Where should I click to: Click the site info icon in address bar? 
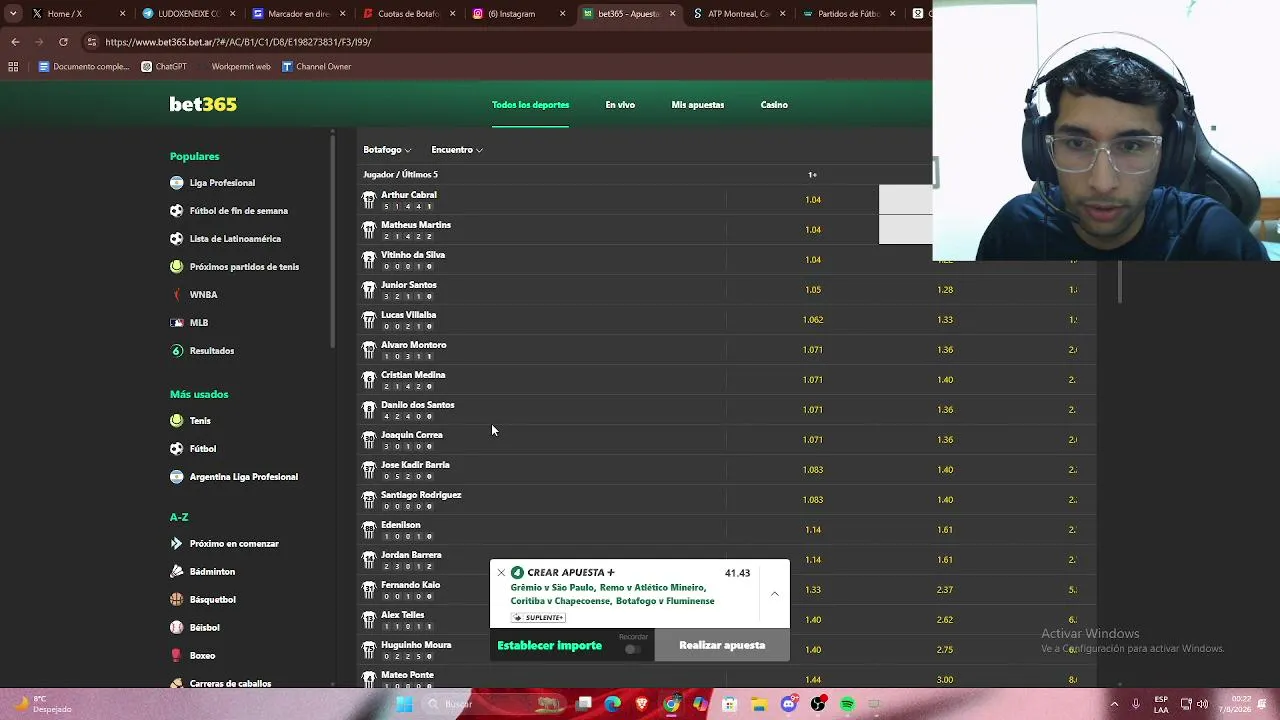coord(92,42)
